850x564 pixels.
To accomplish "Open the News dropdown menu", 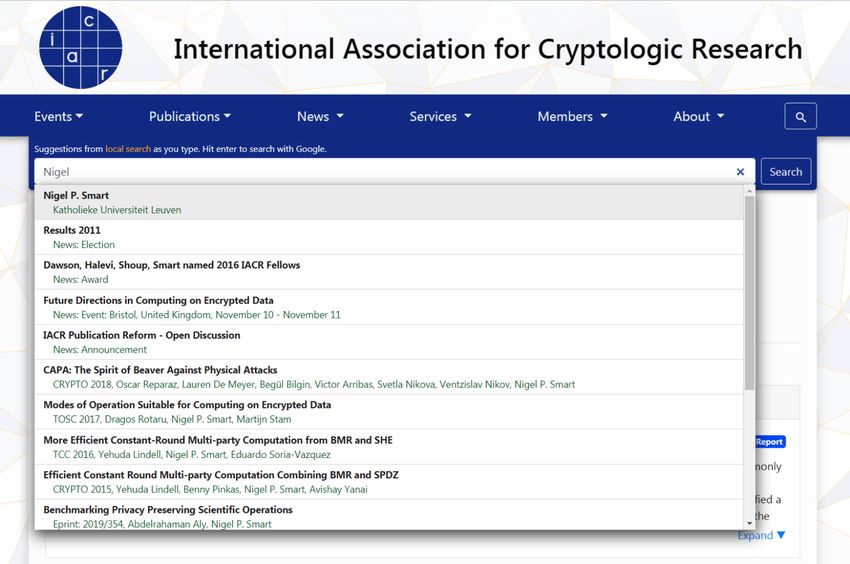I will 320,116.
